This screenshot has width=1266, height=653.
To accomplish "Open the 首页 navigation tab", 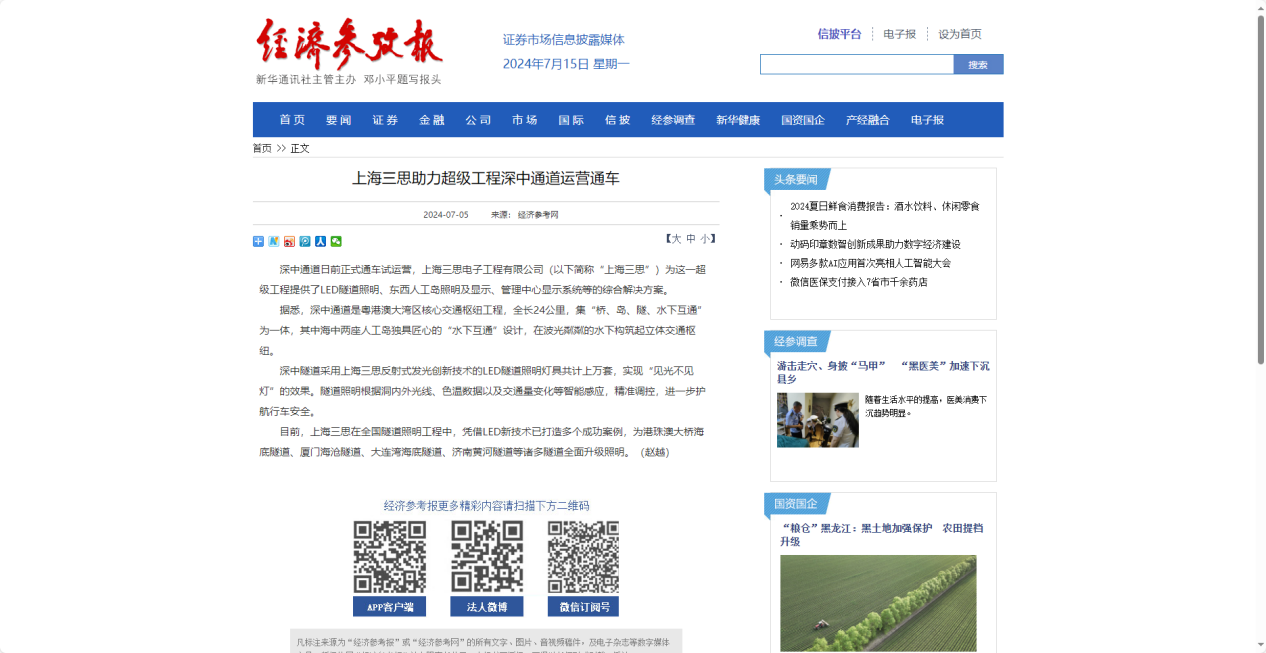I will pyautogui.click(x=290, y=119).
